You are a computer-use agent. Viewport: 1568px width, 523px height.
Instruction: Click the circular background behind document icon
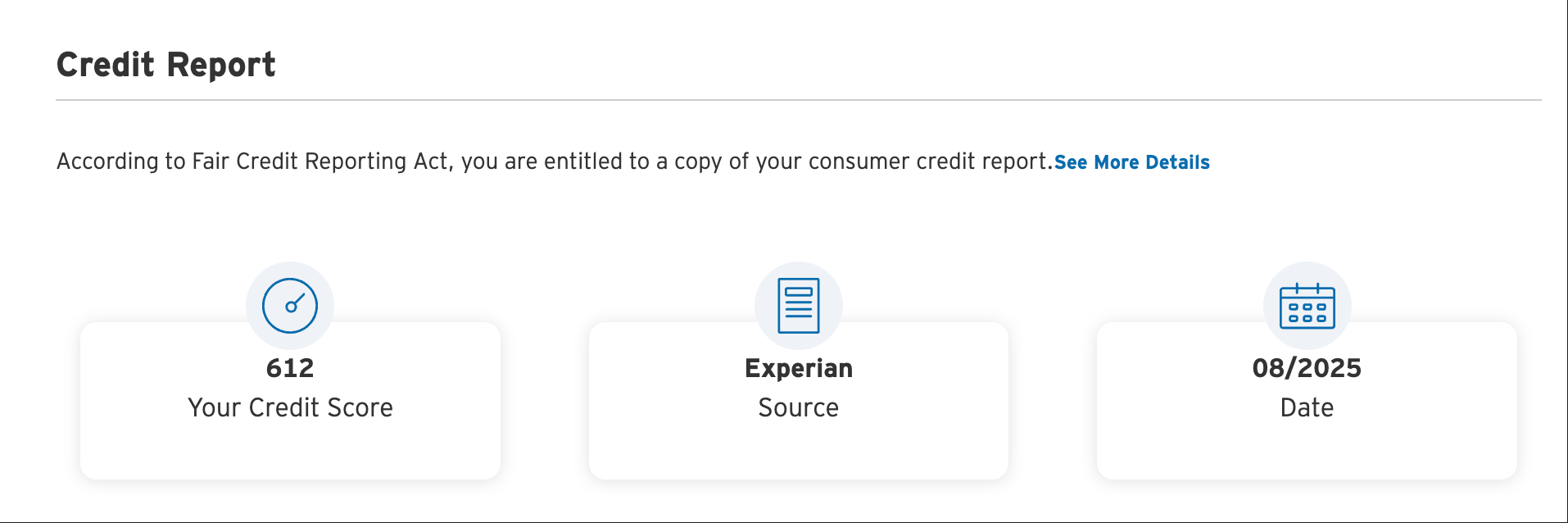[x=799, y=306]
